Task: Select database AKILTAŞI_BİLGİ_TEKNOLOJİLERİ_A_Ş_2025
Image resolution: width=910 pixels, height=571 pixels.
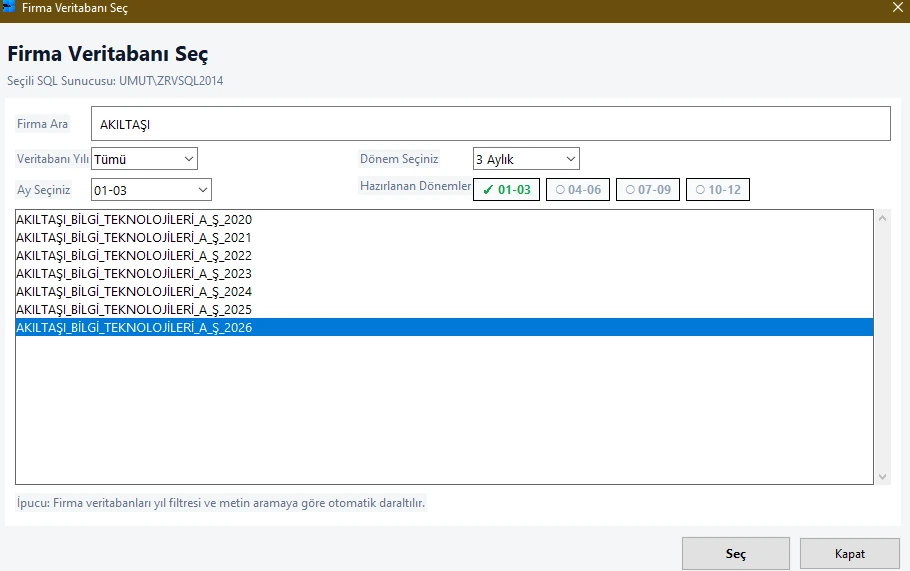Action: (x=444, y=309)
